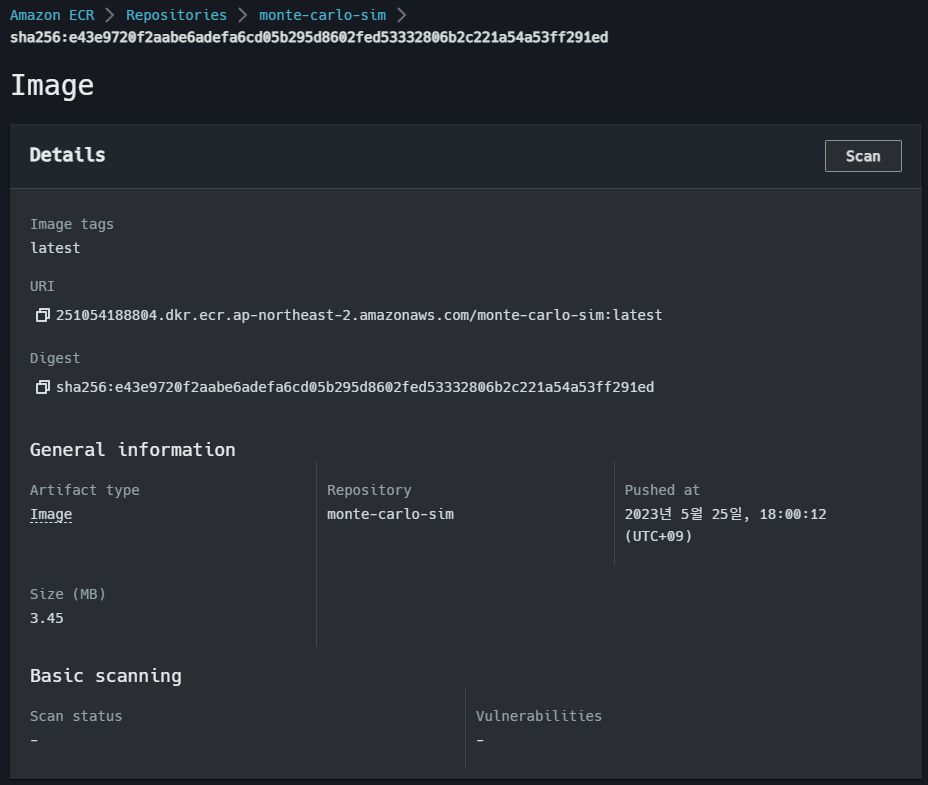Copy the sha256 digest with copy icon
The image size is (928, 785).
coord(43,387)
